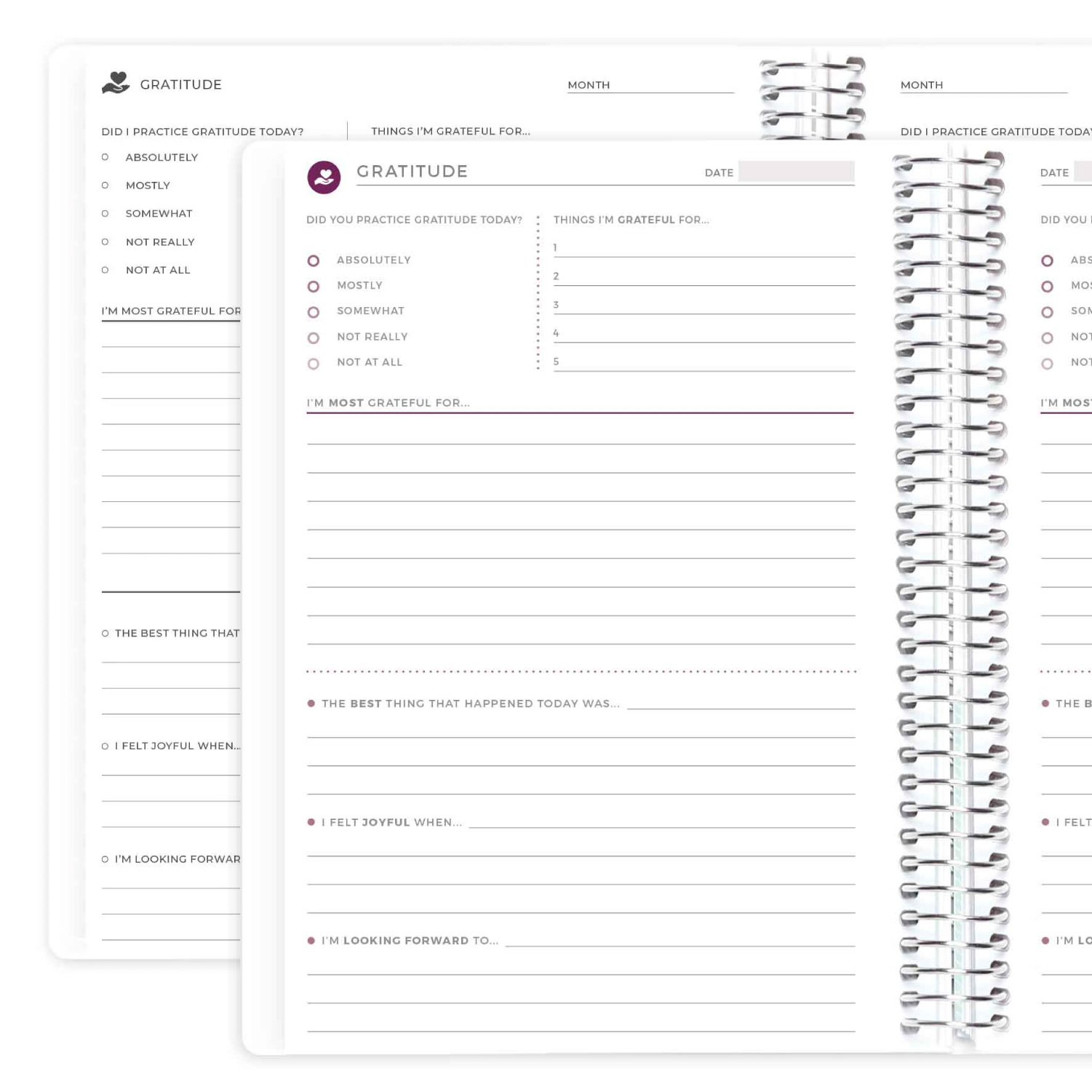Choose the 'Not Really' circle on the front page

click(314, 338)
